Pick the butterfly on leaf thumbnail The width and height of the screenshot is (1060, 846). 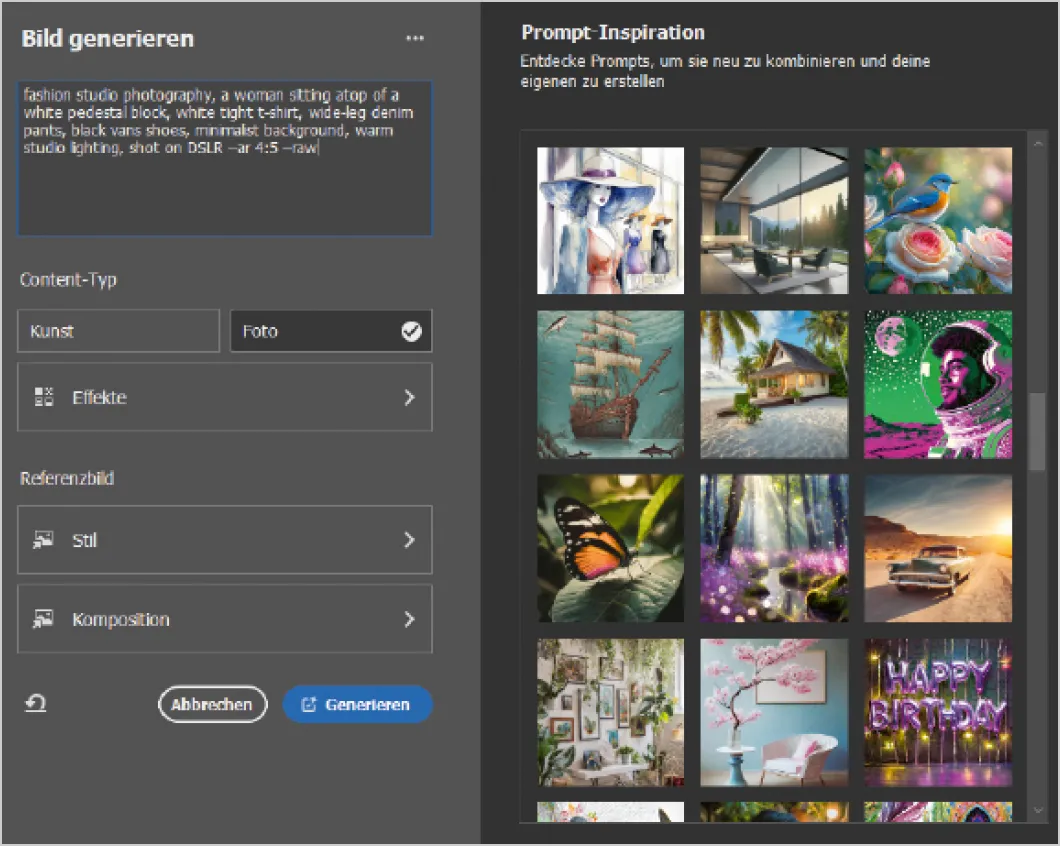[610, 548]
